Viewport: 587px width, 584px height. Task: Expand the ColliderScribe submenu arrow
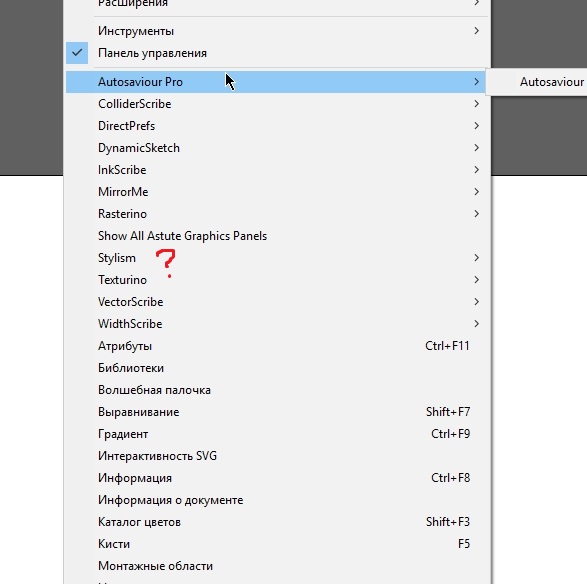coord(476,104)
